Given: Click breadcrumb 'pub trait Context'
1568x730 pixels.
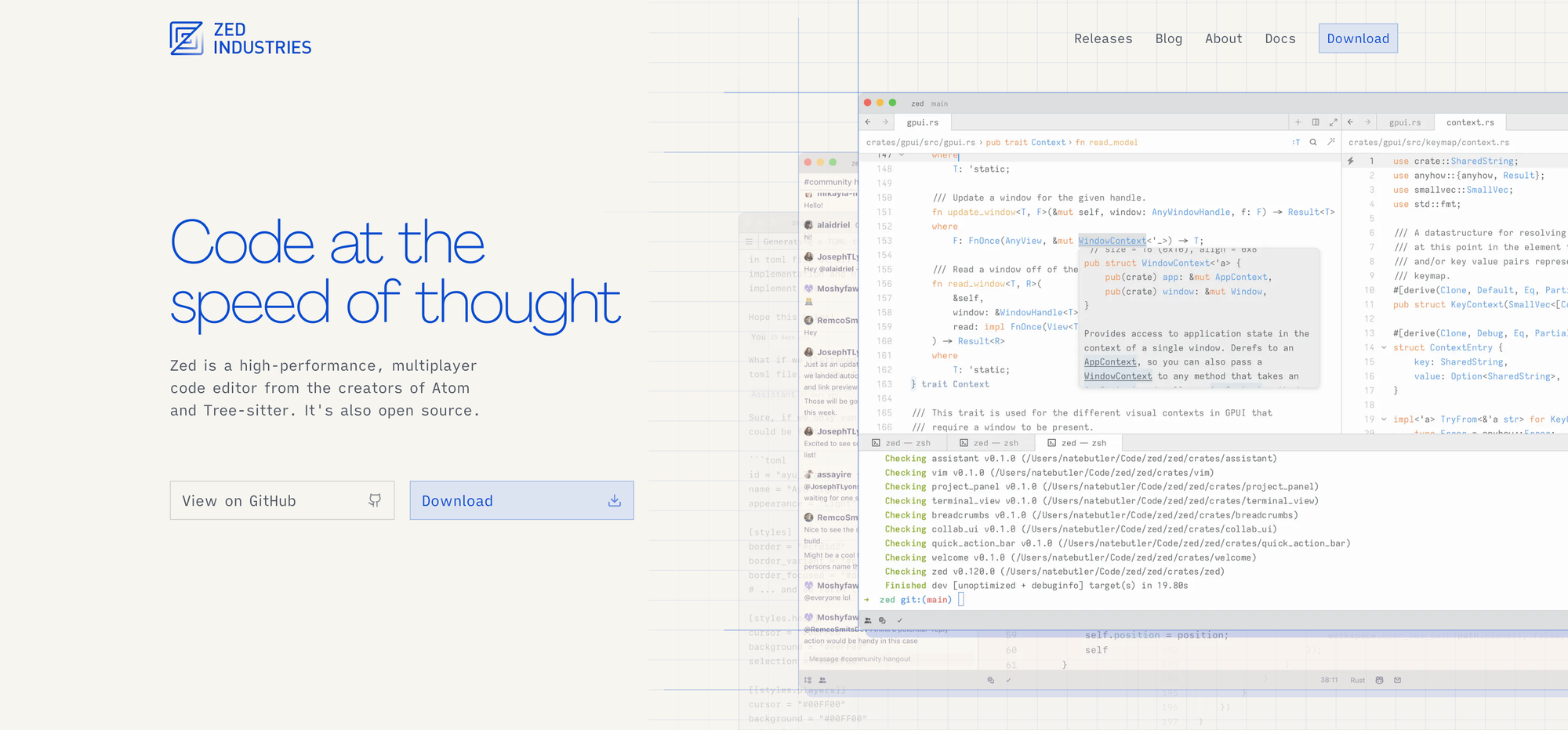Looking at the screenshot, I should pos(1025,143).
